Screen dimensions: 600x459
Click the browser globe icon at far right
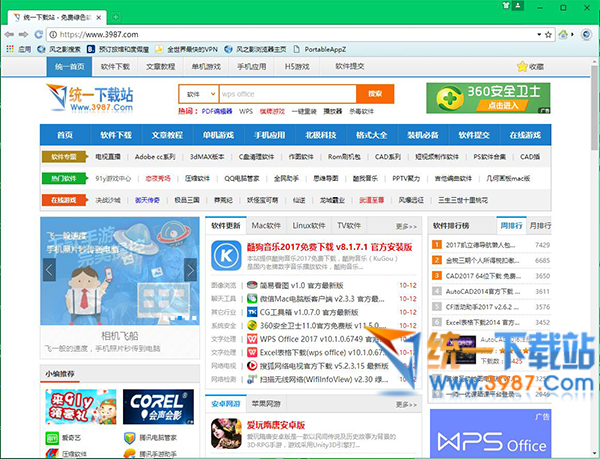coord(586,34)
